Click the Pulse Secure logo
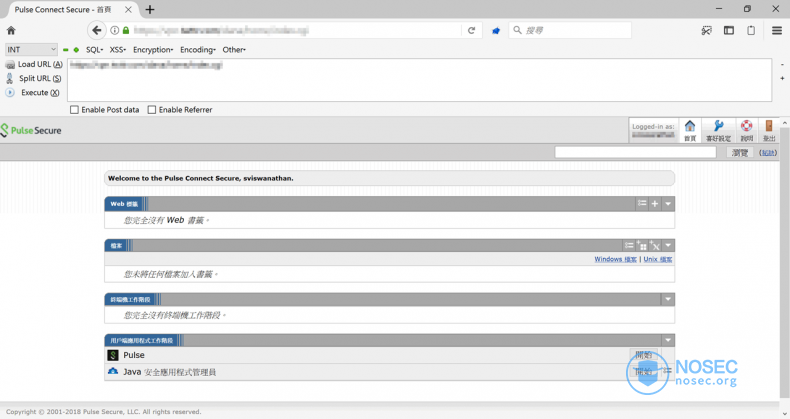Viewport: 790px width, 419px height. click(x=31, y=130)
